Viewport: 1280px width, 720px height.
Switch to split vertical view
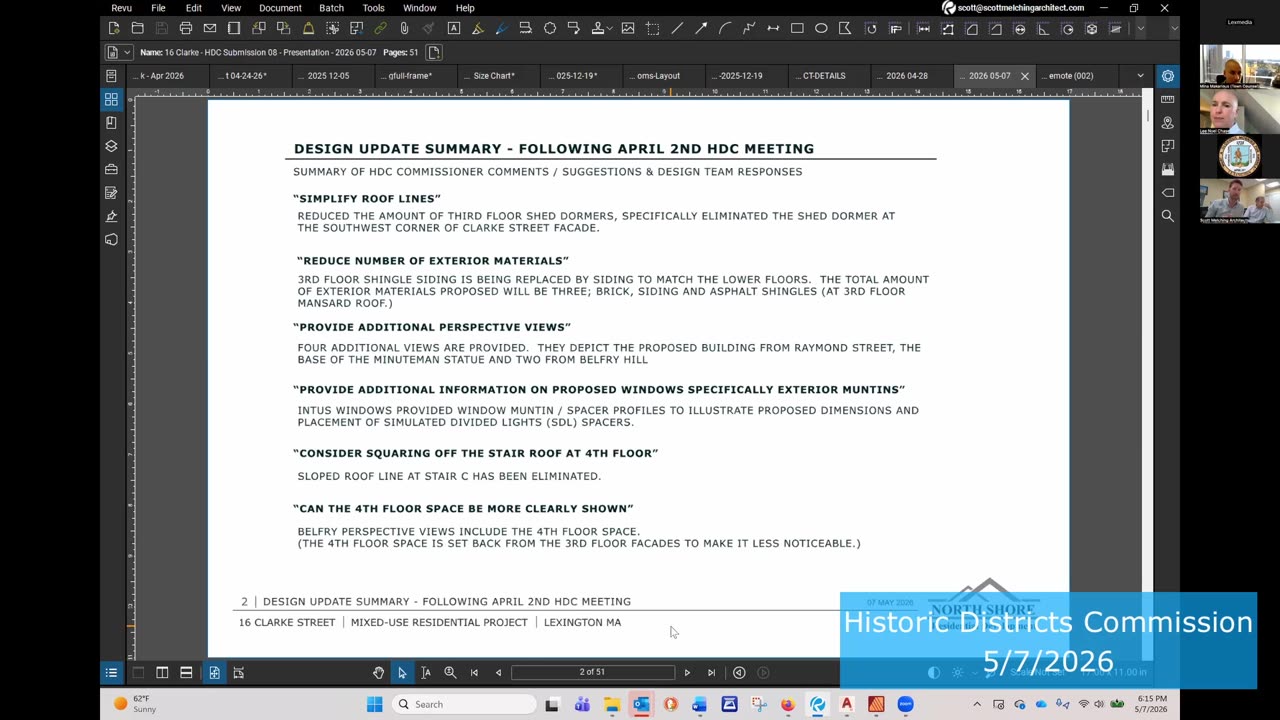(162, 672)
